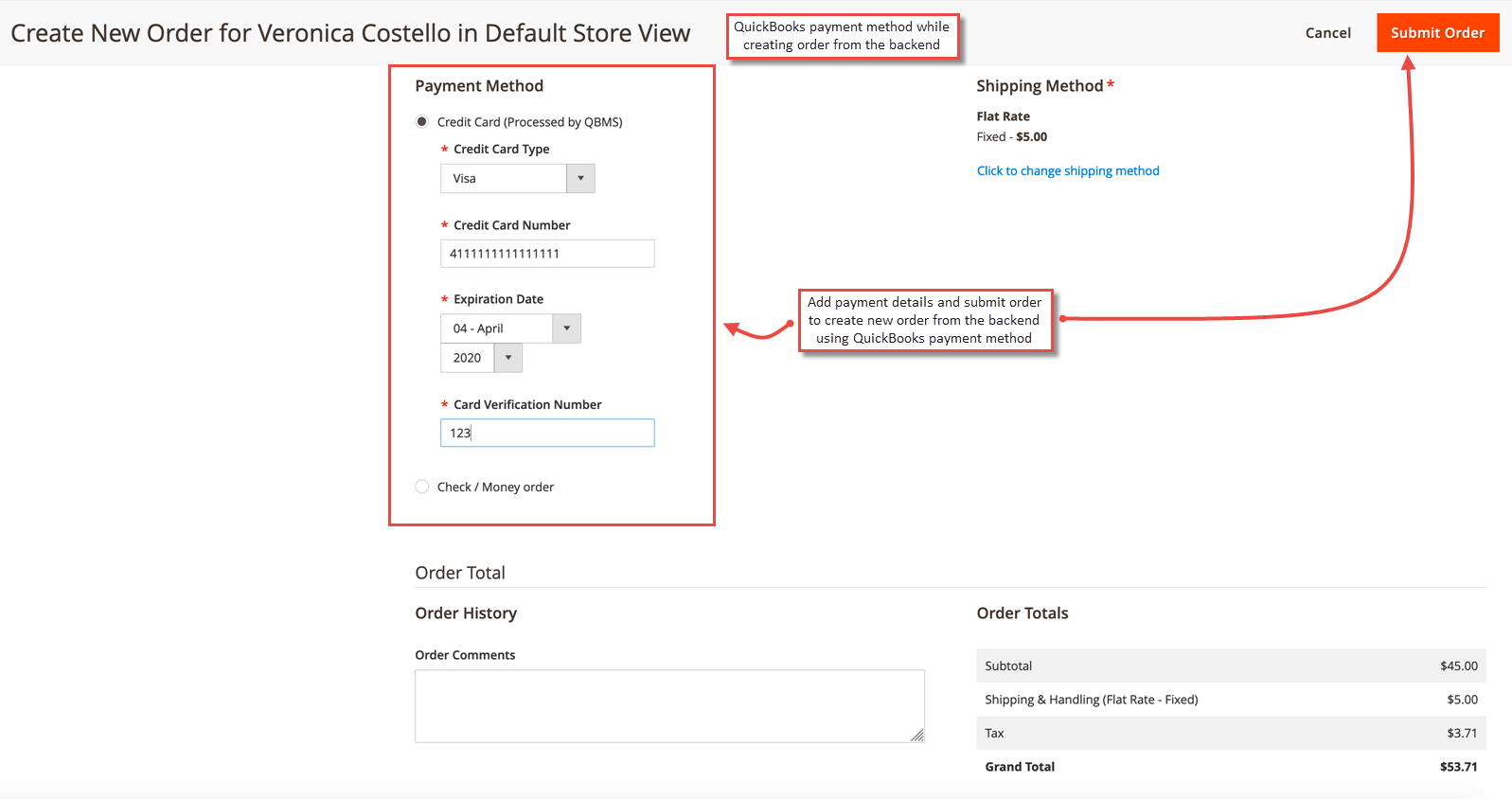Click the Credit Card Type dropdown arrow
Screen dimensions: 1512x799
pyautogui.click(x=580, y=178)
